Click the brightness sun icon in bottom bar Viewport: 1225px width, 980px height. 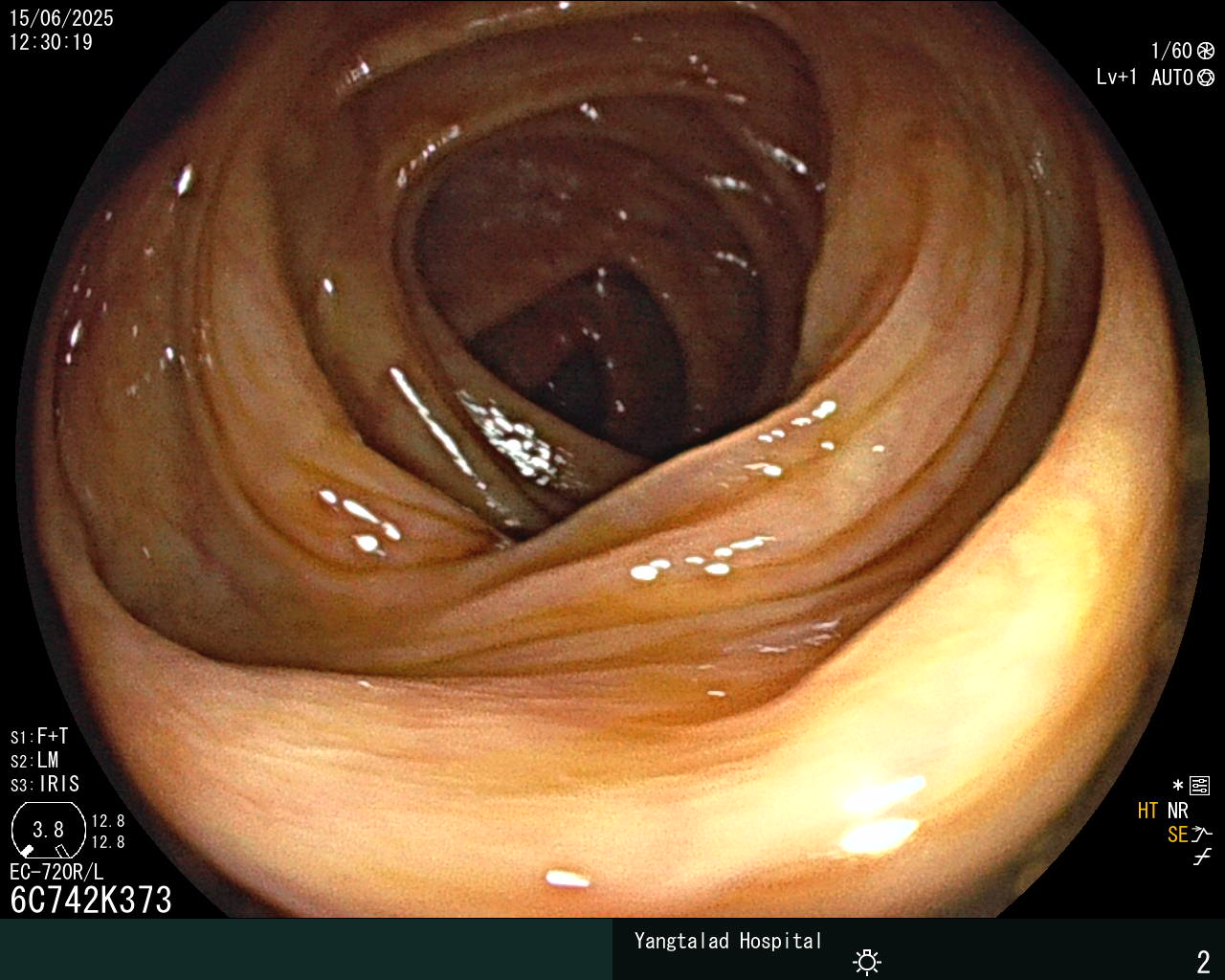point(867,961)
